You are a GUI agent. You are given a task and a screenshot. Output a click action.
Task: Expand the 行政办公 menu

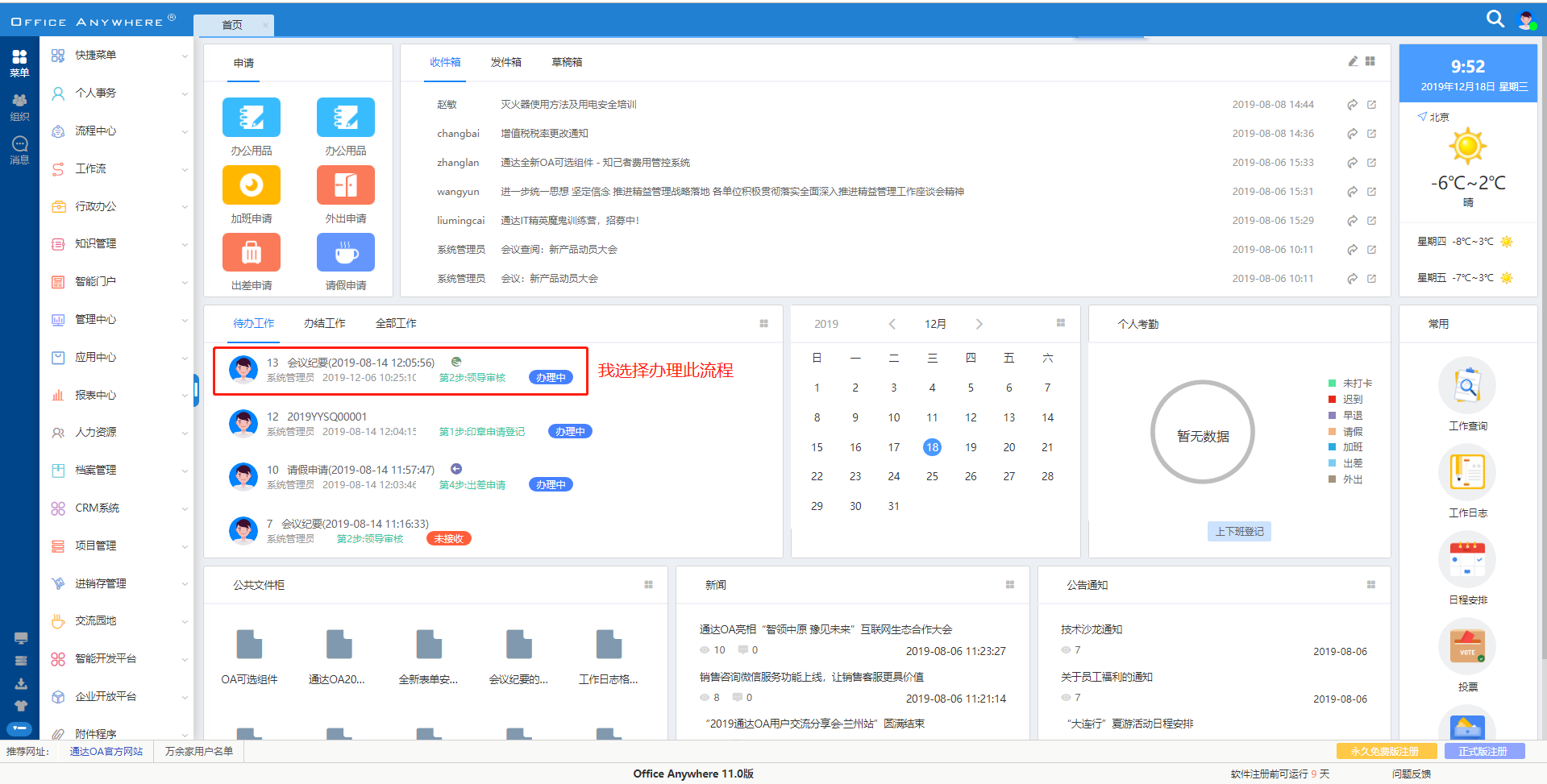click(x=117, y=206)
